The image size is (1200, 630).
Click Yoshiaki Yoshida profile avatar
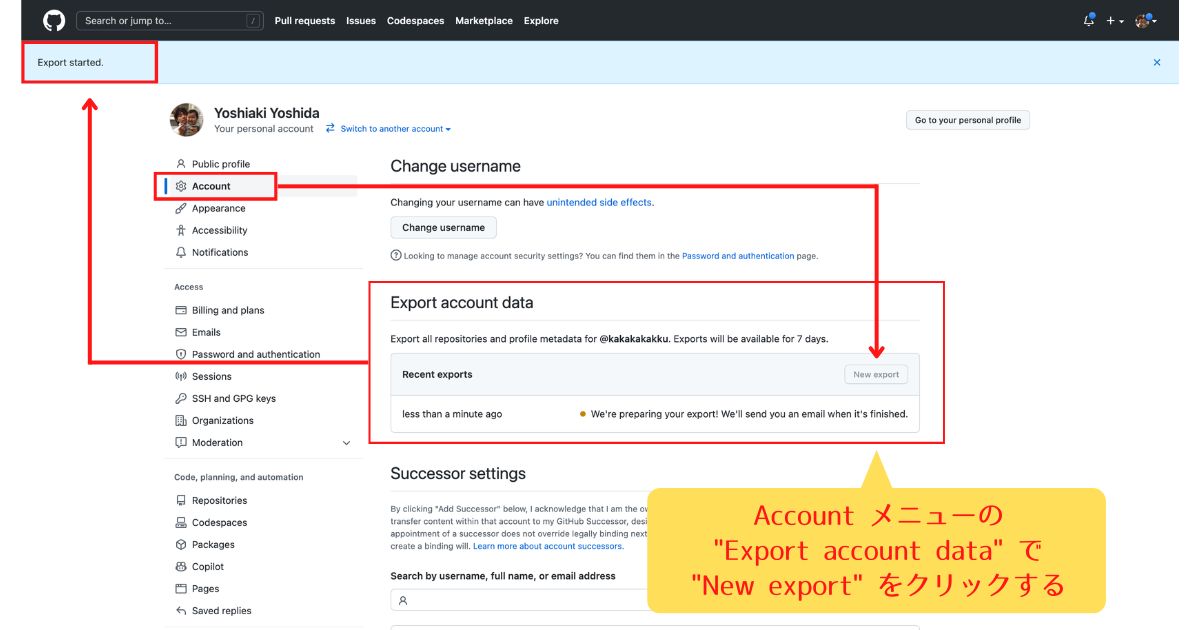coord(187,120)
